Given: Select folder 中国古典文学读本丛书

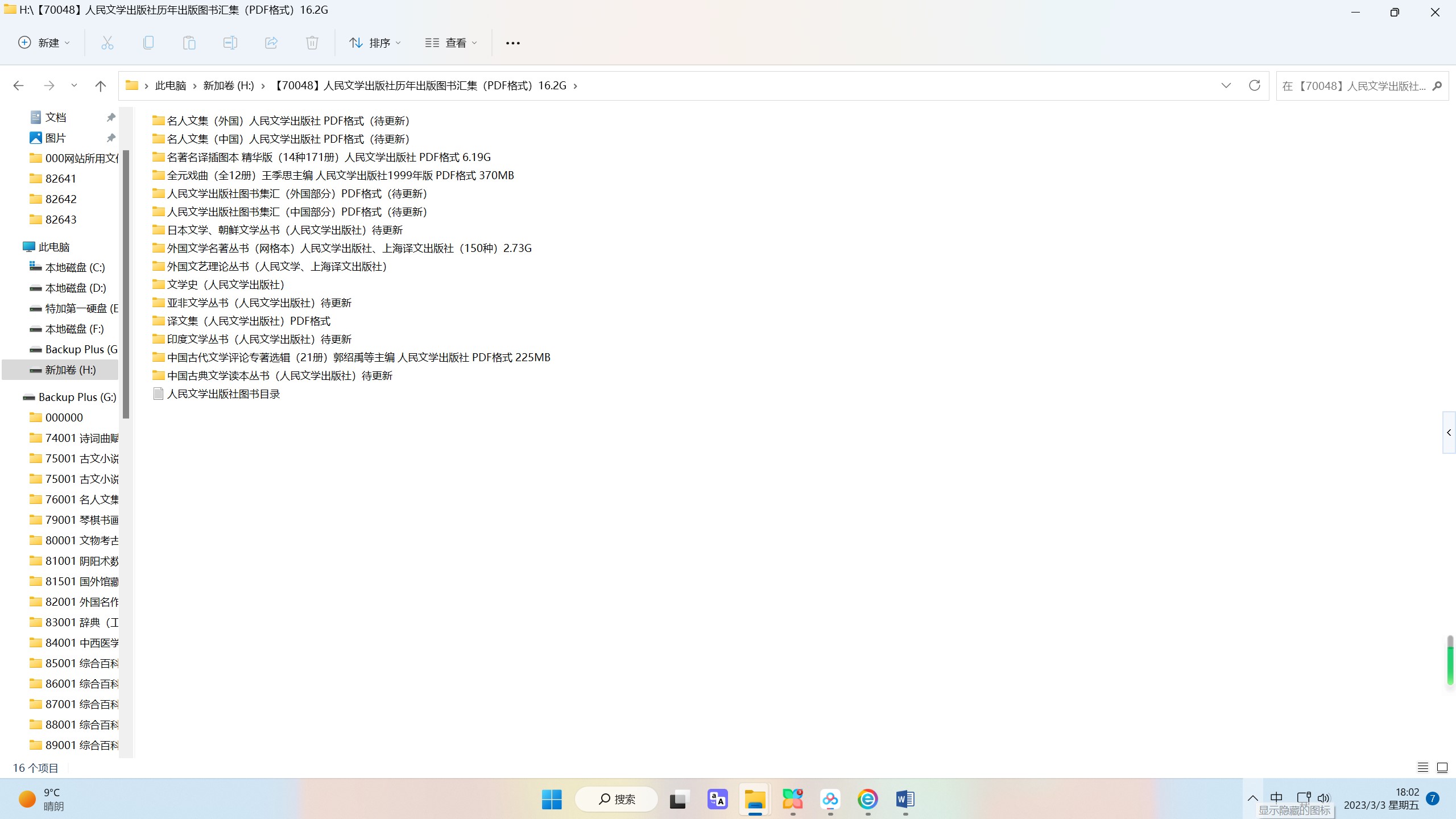Looking at the screenshot, I should tap(272, 375).
